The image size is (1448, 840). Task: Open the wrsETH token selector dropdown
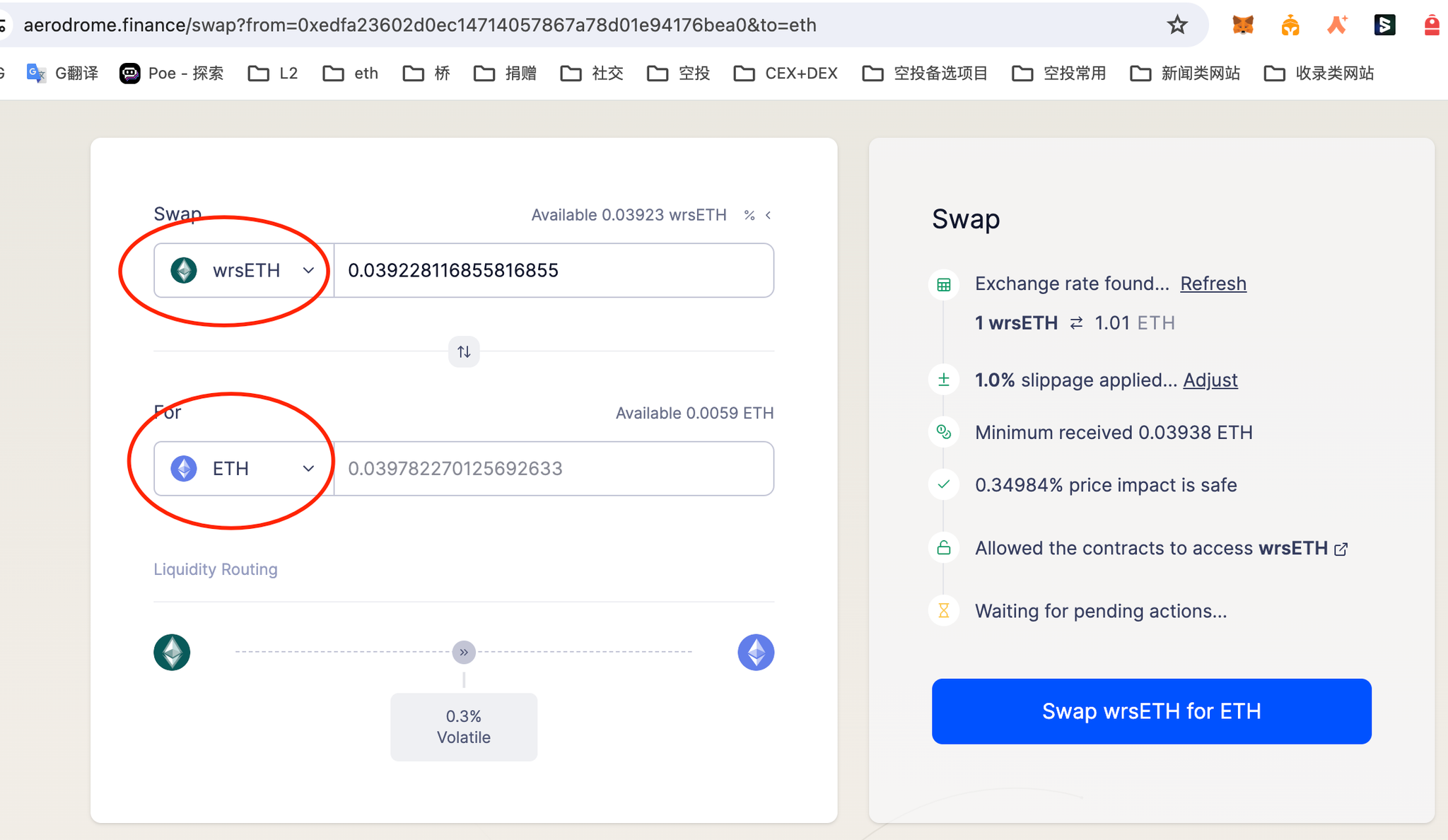[x=309, y=270]
